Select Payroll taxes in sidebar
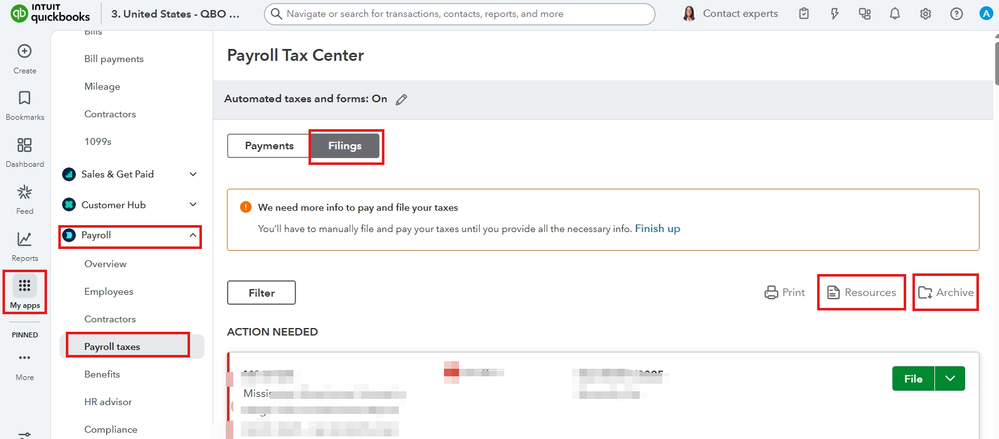Screen dimensions: 999x439 112,347
